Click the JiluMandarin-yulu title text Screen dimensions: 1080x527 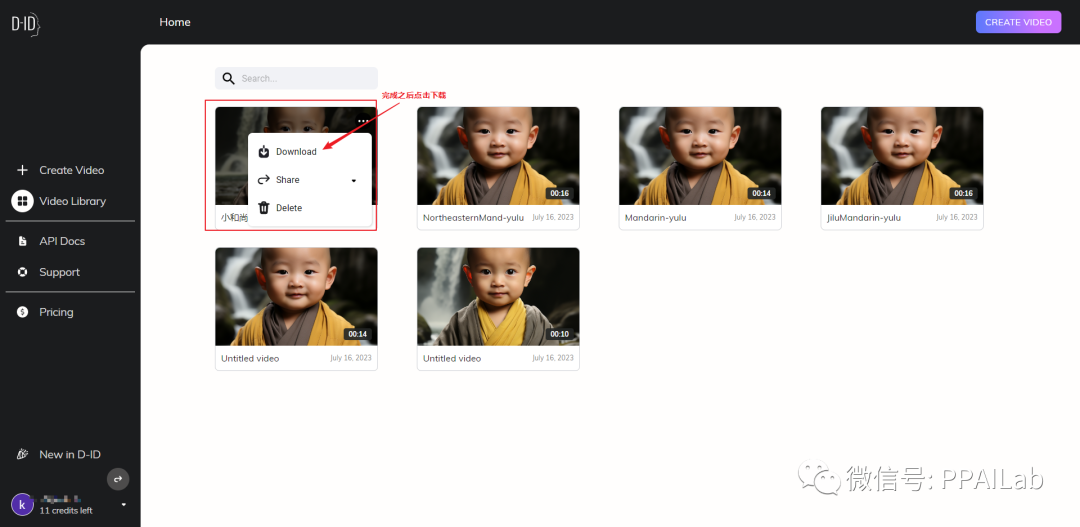pos(864,218)
